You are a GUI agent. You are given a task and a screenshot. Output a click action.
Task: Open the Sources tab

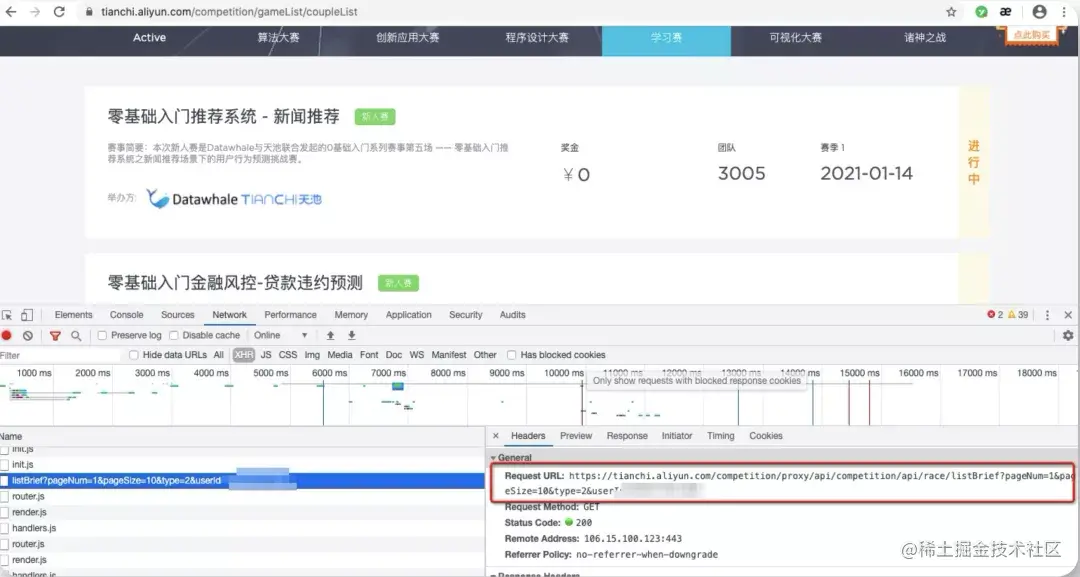pyautogui.click(x=178, y=315)
